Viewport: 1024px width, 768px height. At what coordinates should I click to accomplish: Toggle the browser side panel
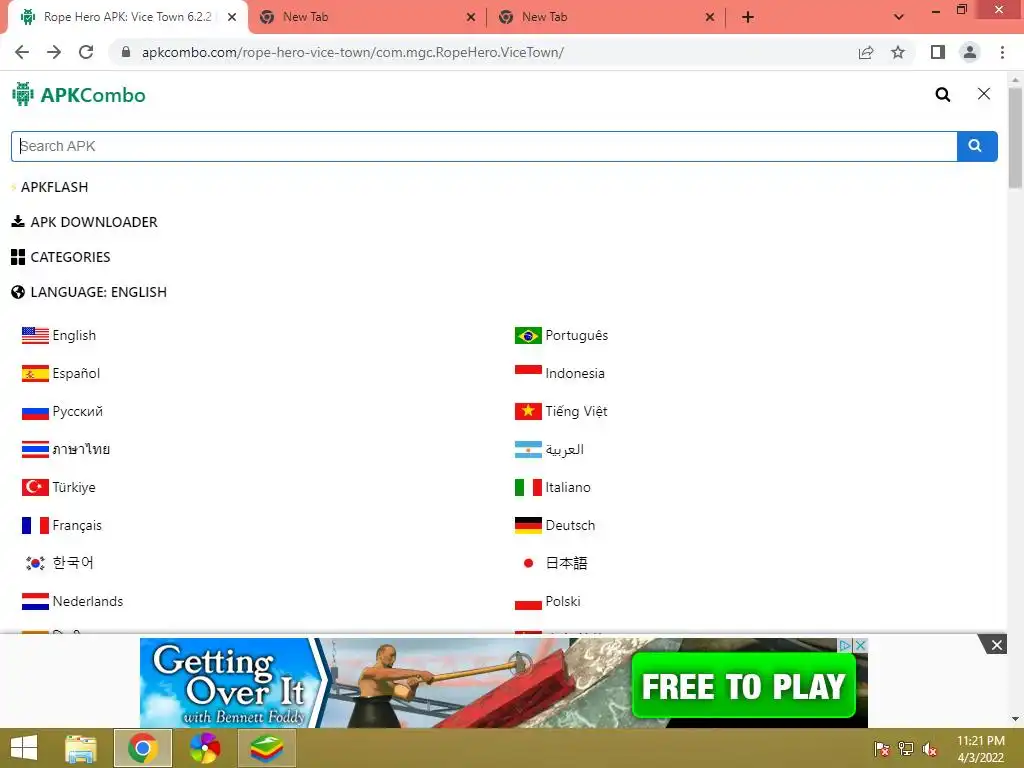coord(938,52)
